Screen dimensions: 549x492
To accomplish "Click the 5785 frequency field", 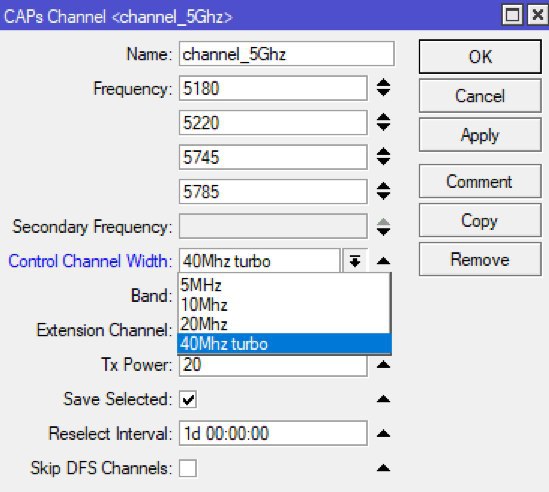I will click(273, 192).
